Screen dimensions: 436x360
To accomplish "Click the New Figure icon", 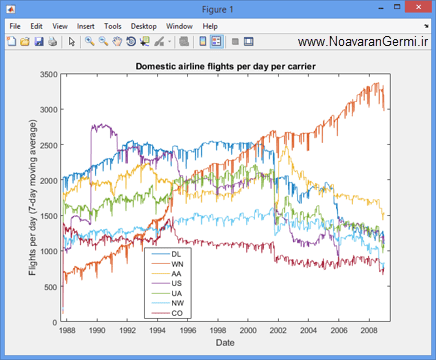I will pos(12,42).
